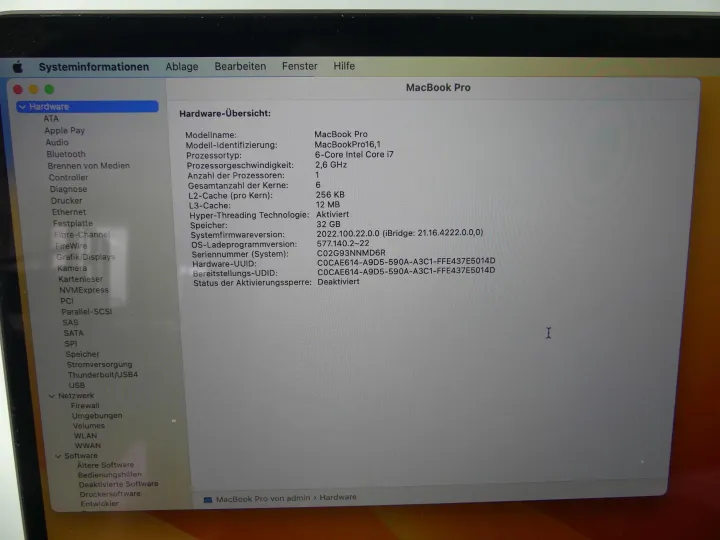Select Speicher in the sidebar
The width and height of the screenshot is (720, 540).
(82, 354)
